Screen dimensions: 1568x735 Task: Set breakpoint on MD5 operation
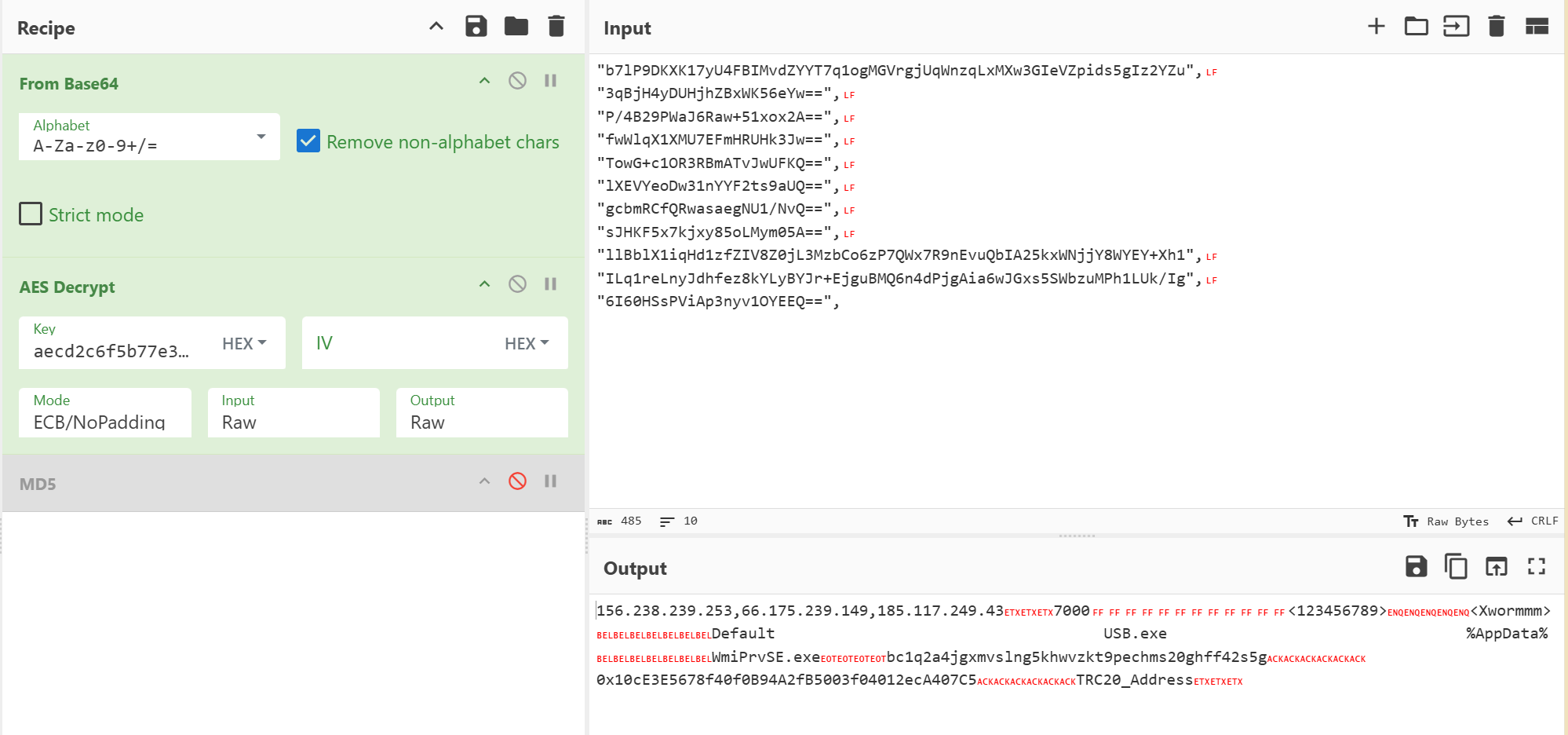point(551,481)
